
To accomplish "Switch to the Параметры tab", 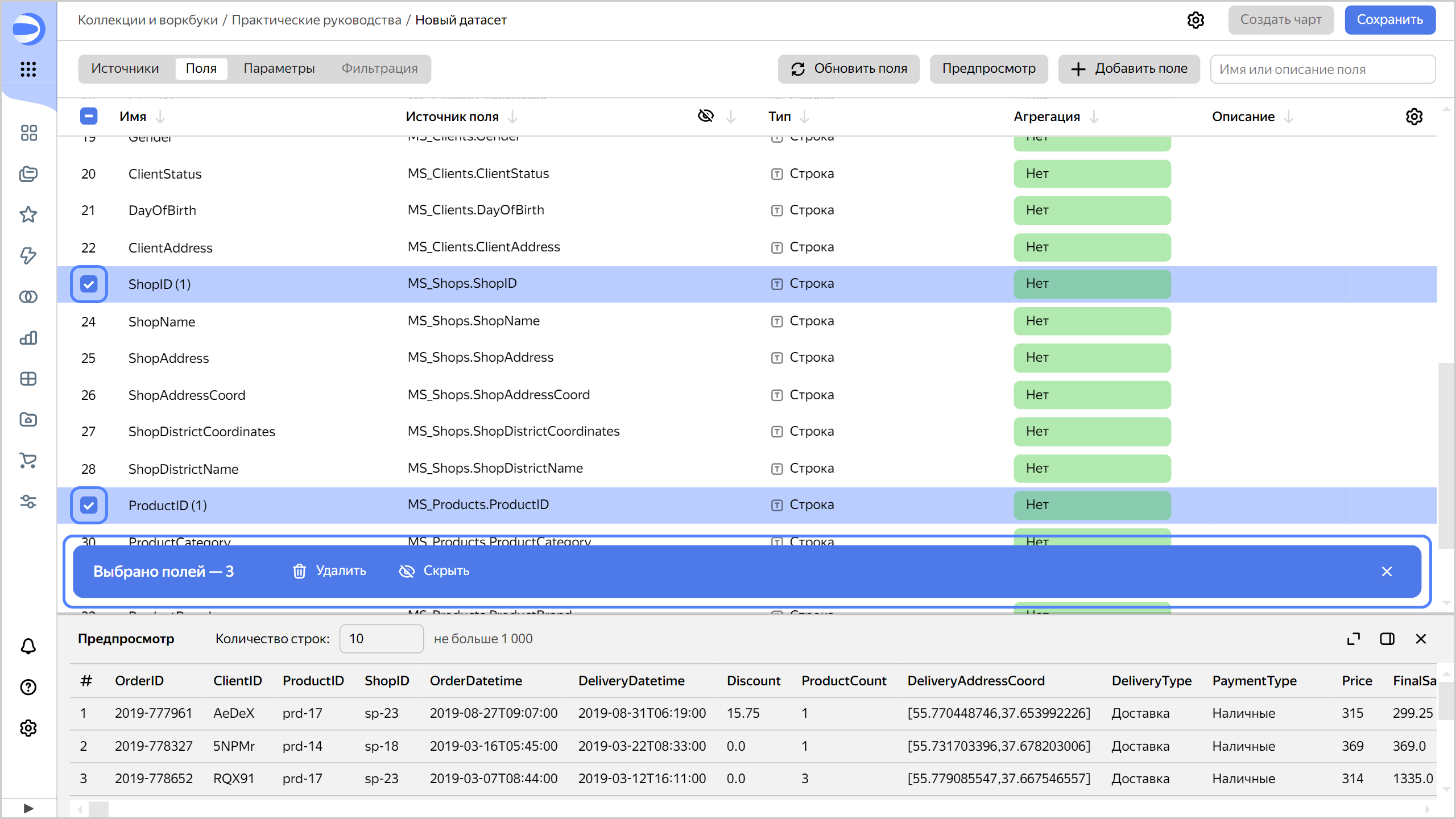I will click(279, 69).
